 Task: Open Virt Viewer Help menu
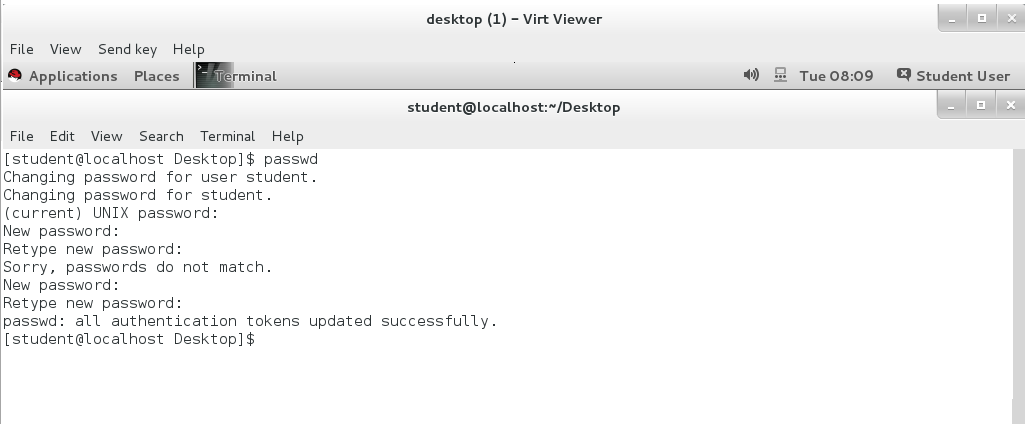tap(189, 49)
